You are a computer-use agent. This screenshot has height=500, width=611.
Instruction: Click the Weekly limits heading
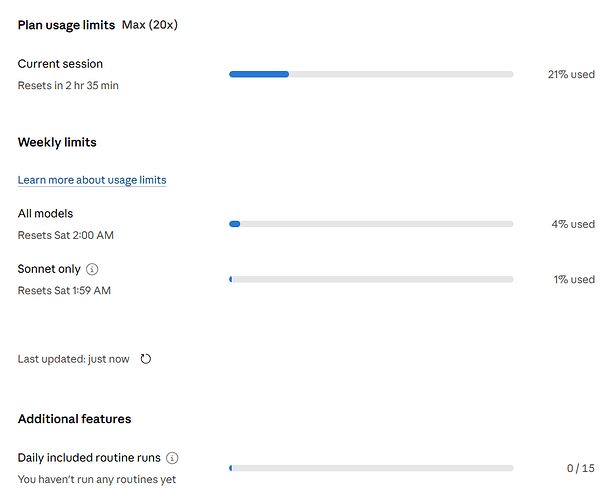57,142
